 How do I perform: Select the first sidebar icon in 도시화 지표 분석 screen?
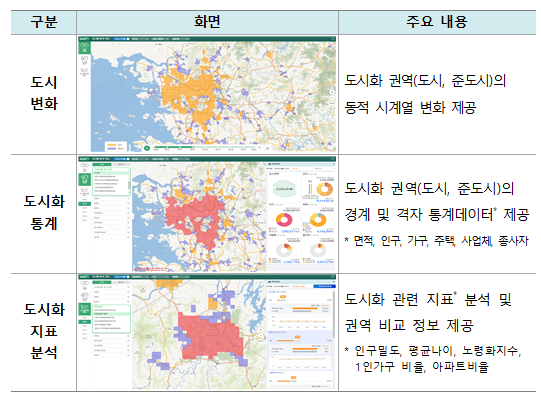coord(85,285)
